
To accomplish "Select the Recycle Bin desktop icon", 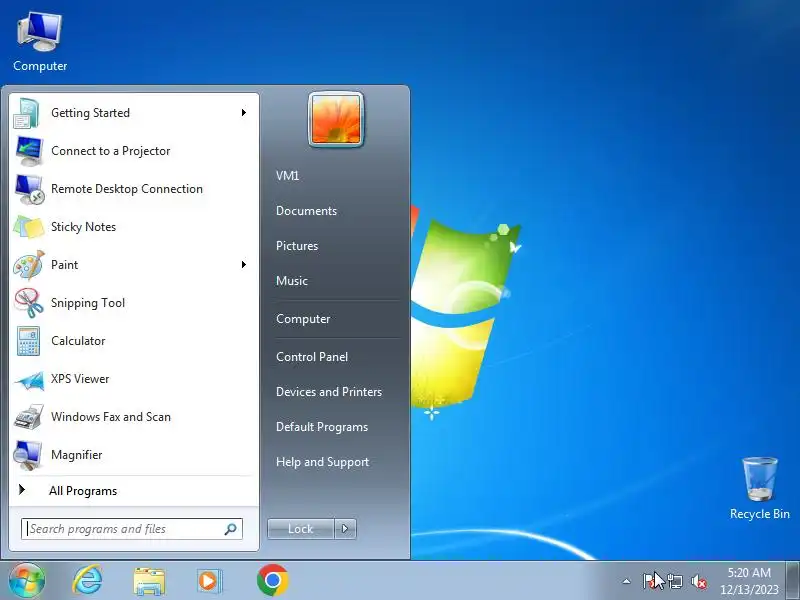I will [x=760, y=489].
